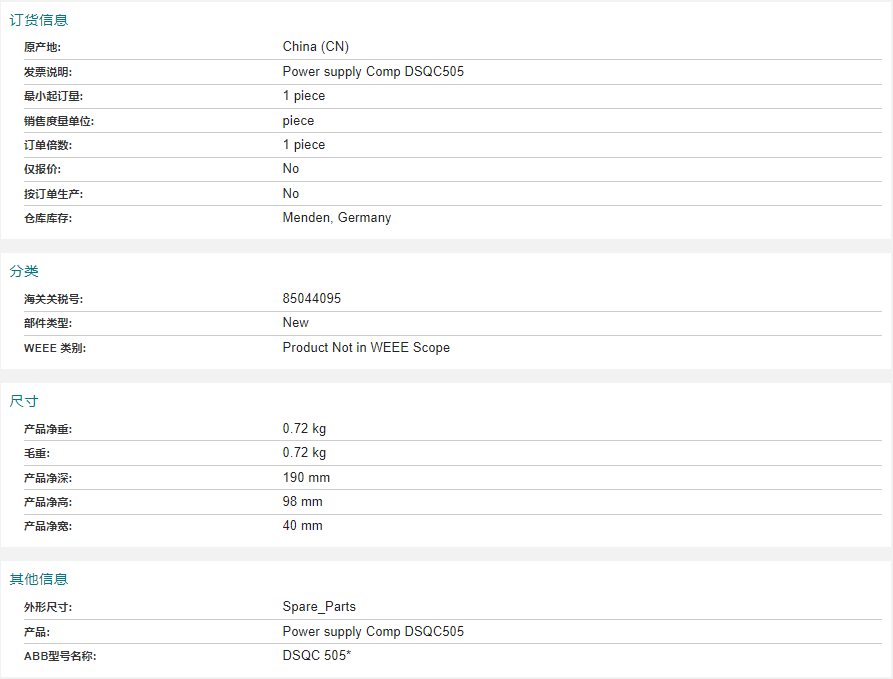Viewport: 893px width, 679px height.
Task: Select the 分类 section heading
Action: (x=24, y=271)
